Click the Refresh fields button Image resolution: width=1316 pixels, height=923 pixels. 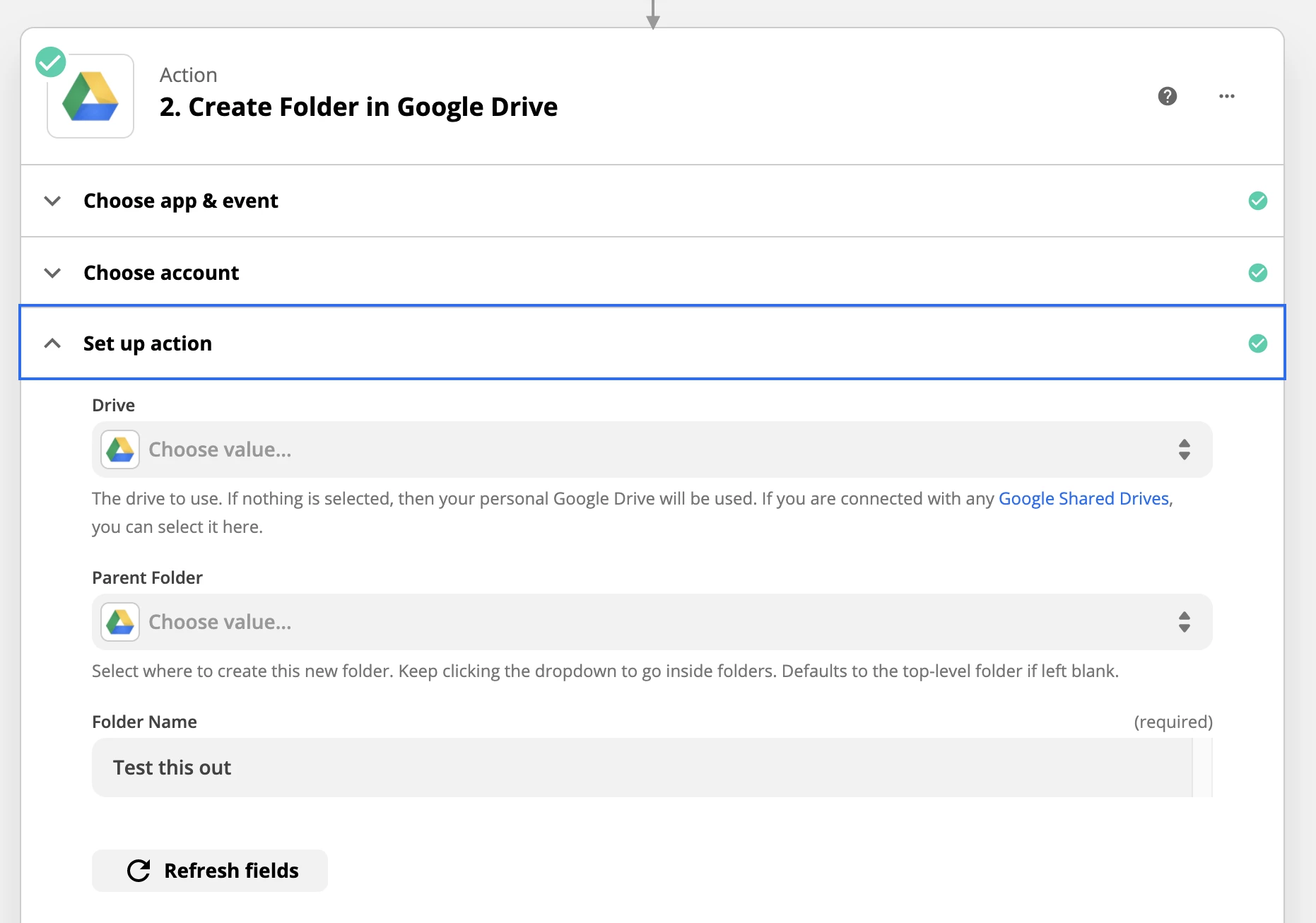tap(210, 870)
